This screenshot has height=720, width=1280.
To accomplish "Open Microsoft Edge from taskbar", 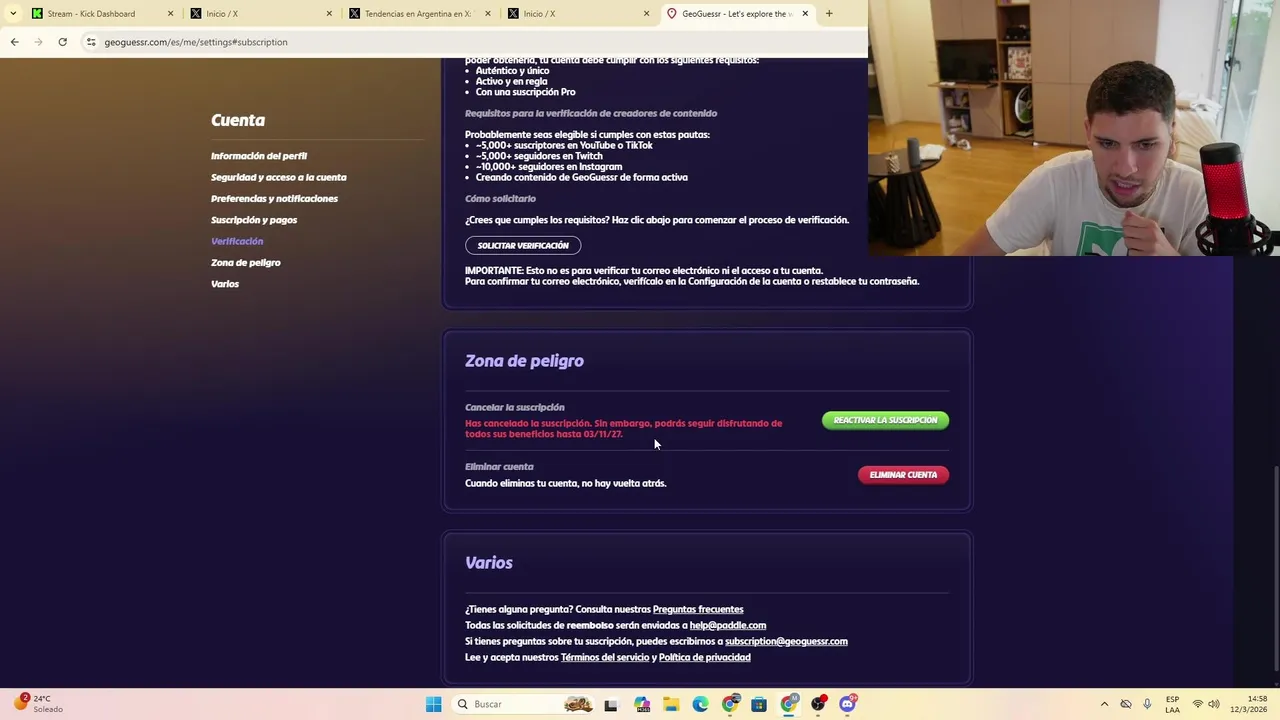I will [700, 704].
